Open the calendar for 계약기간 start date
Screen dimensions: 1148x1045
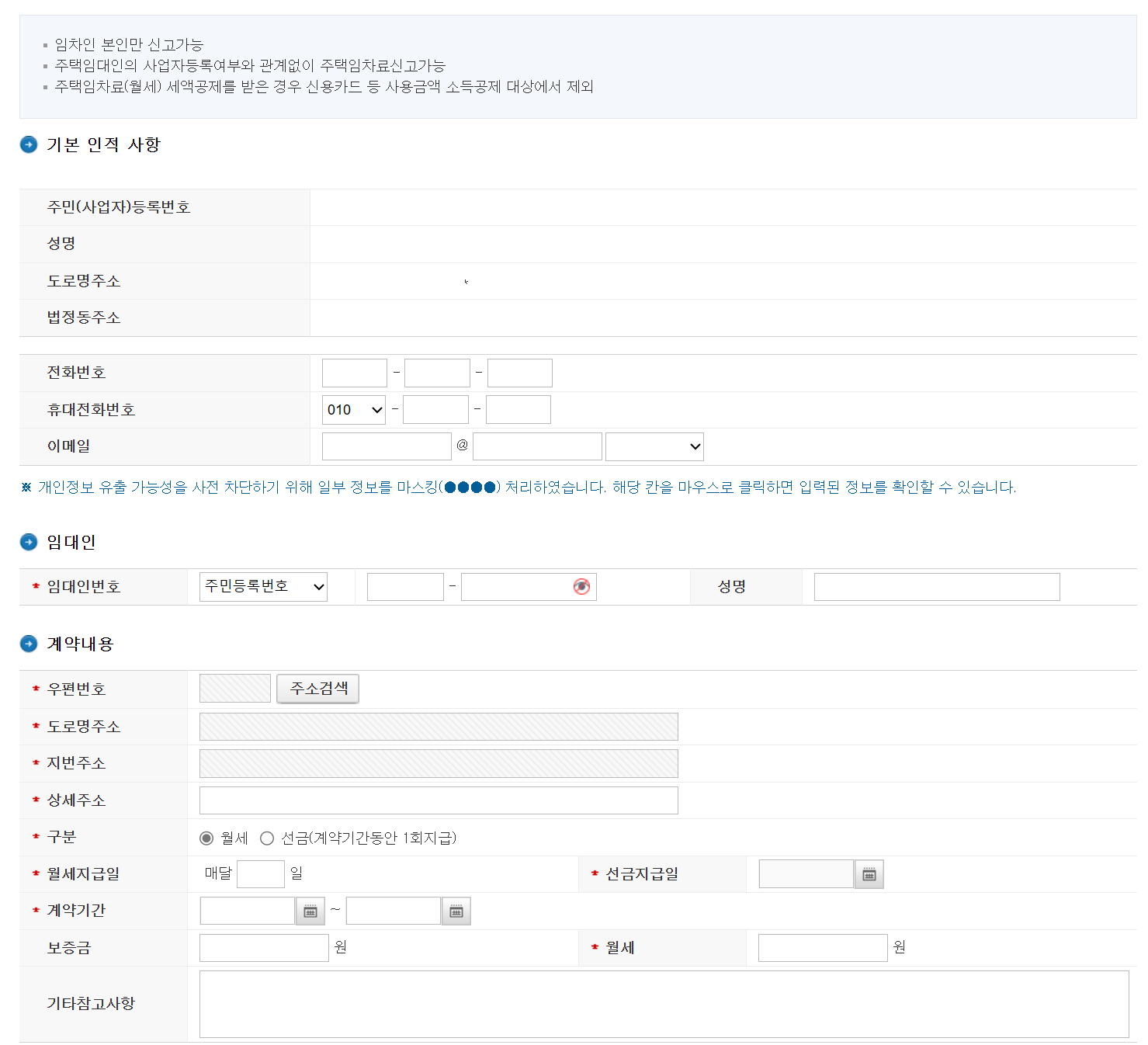(x=310, y=911)
